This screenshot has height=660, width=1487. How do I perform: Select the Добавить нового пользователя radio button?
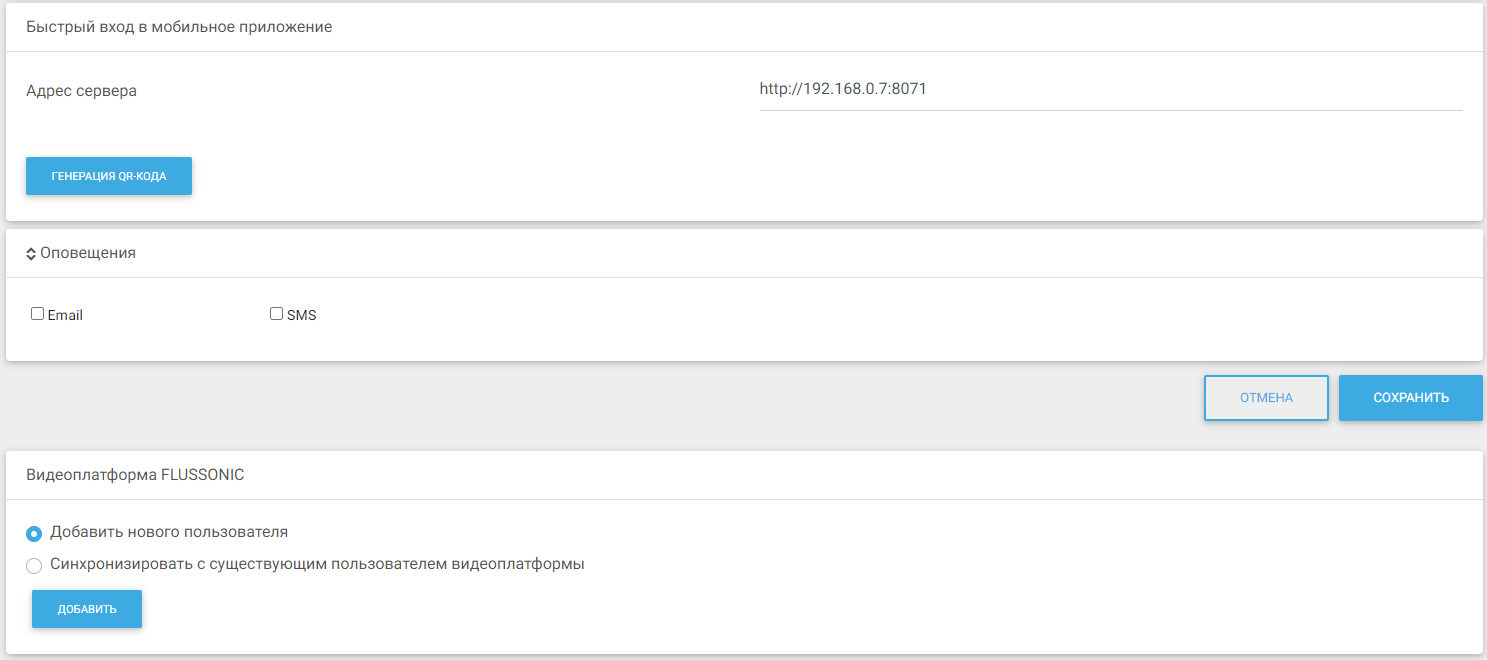click(34, 534)
